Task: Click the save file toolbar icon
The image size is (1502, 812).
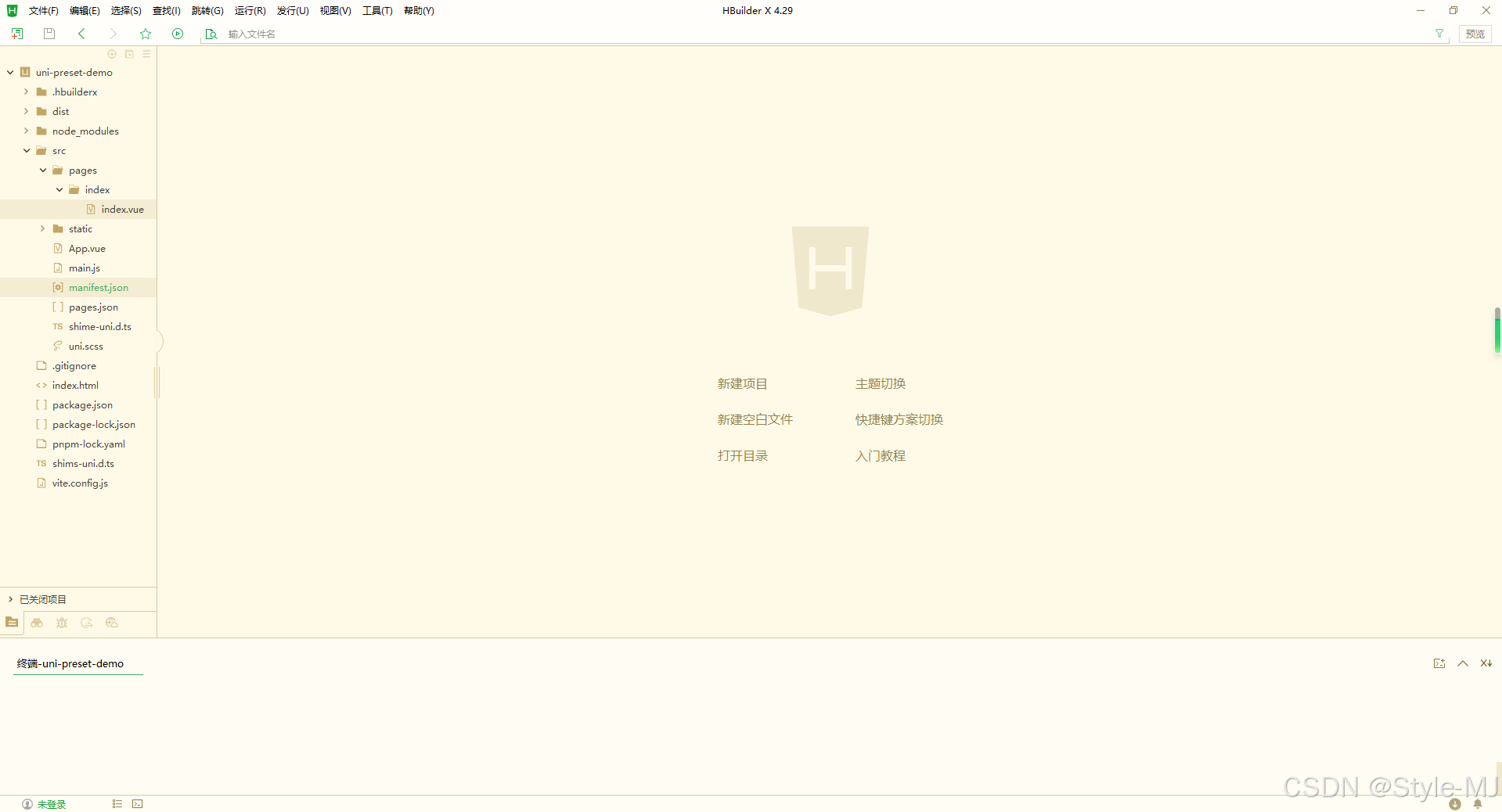Action: click(49, 34)
